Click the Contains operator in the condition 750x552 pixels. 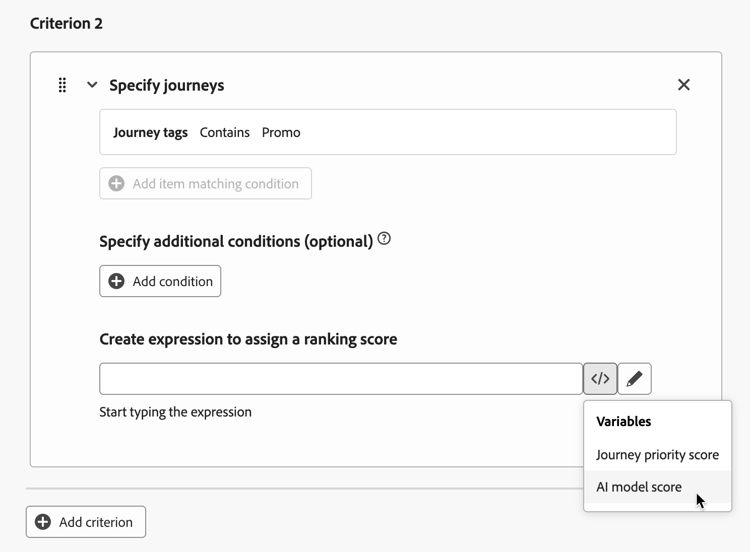click(x=225, y=132)
